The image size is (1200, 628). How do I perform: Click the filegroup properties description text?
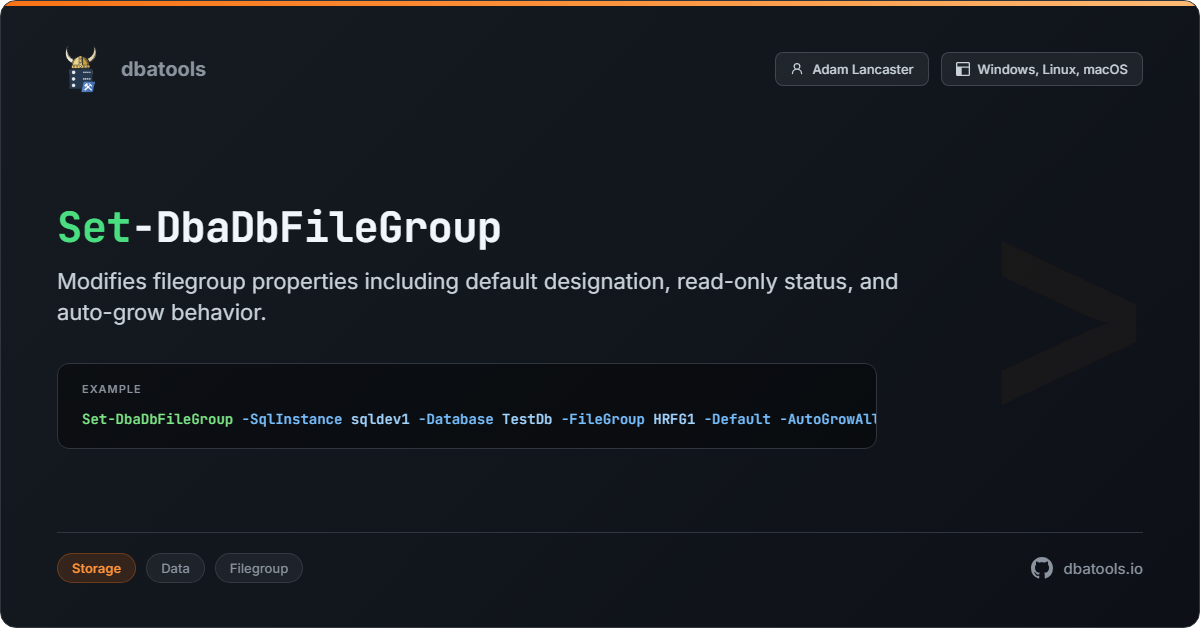pyautogui.click(x=478, y=297)
